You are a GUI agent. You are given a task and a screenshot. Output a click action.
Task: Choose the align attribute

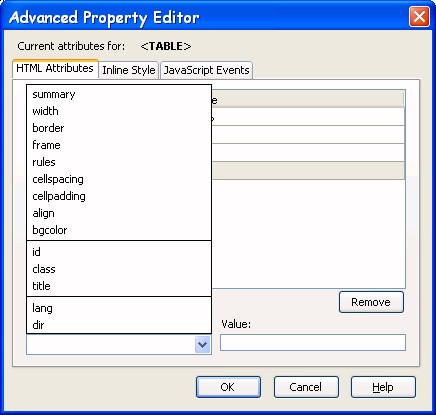(119, 213)
